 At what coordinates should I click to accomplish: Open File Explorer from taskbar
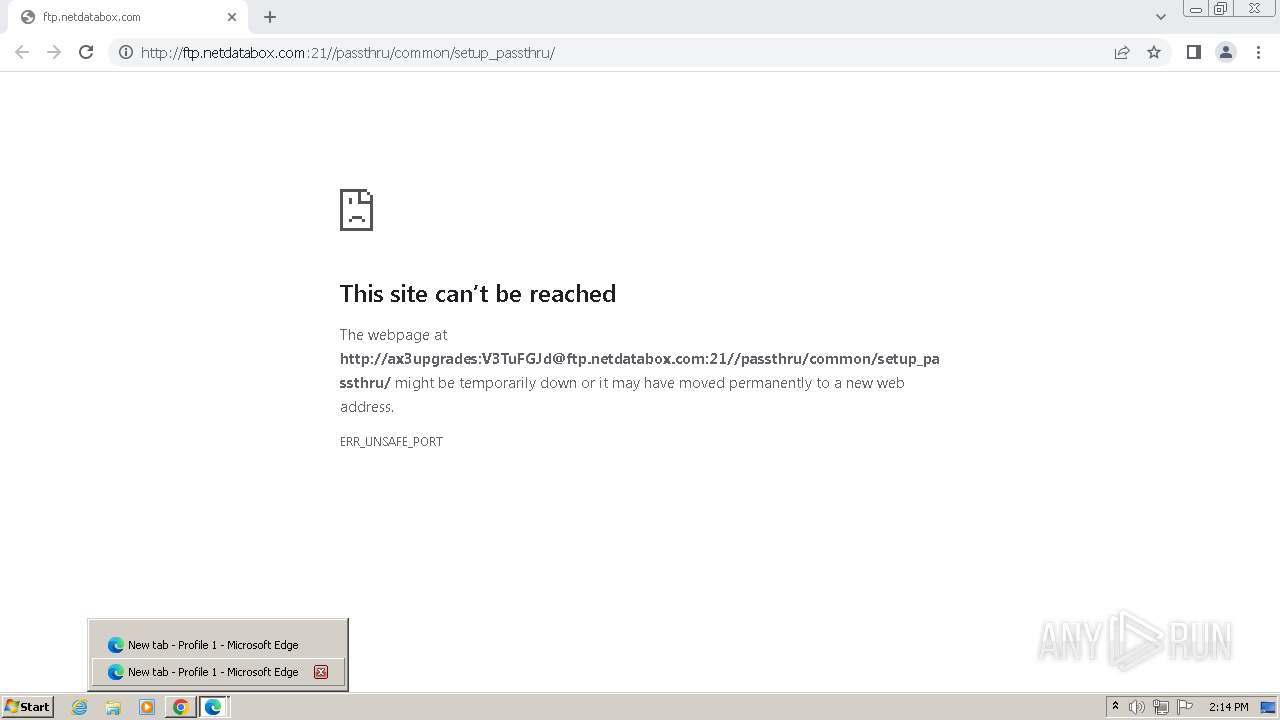[113, 707]
